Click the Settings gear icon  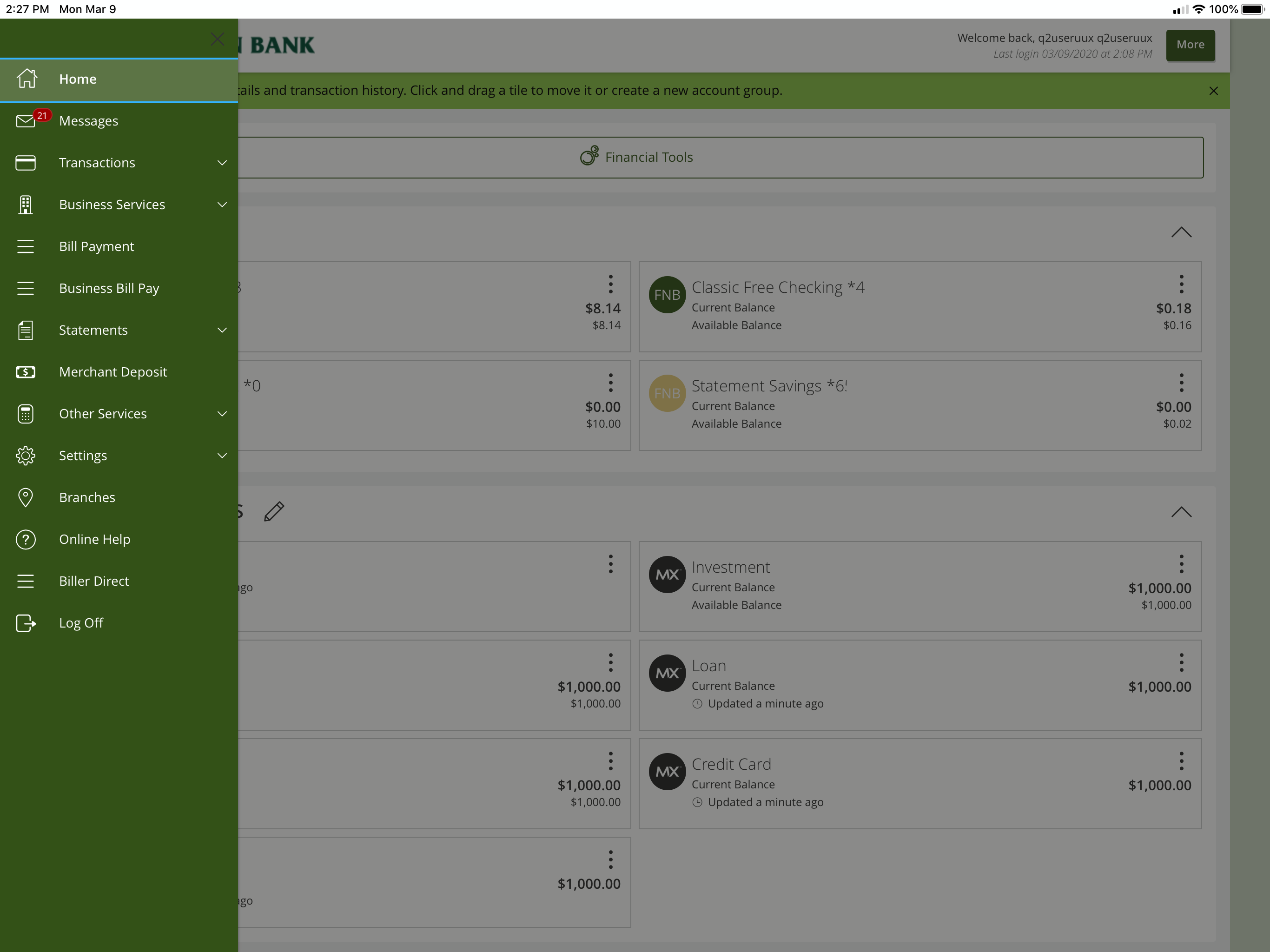(25, 456)
